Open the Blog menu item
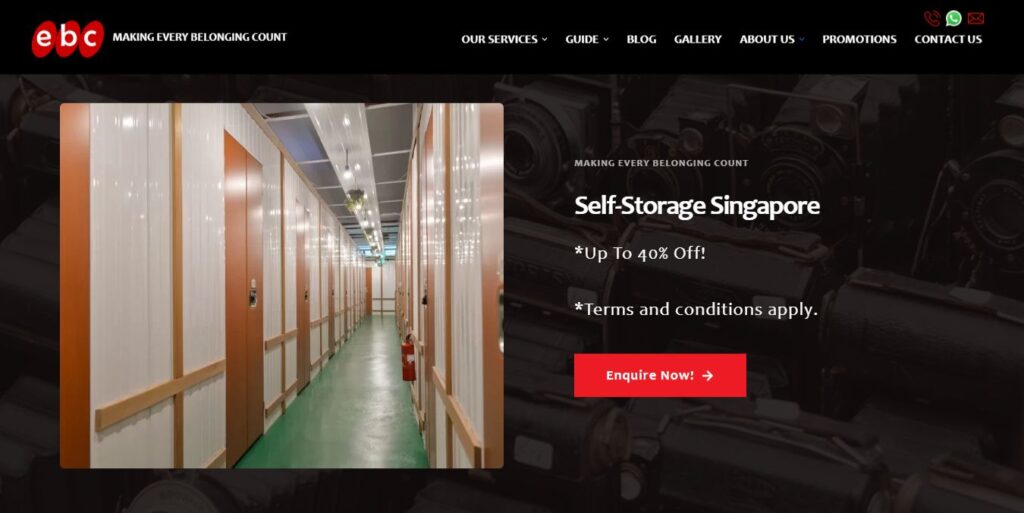 [641, 39]
